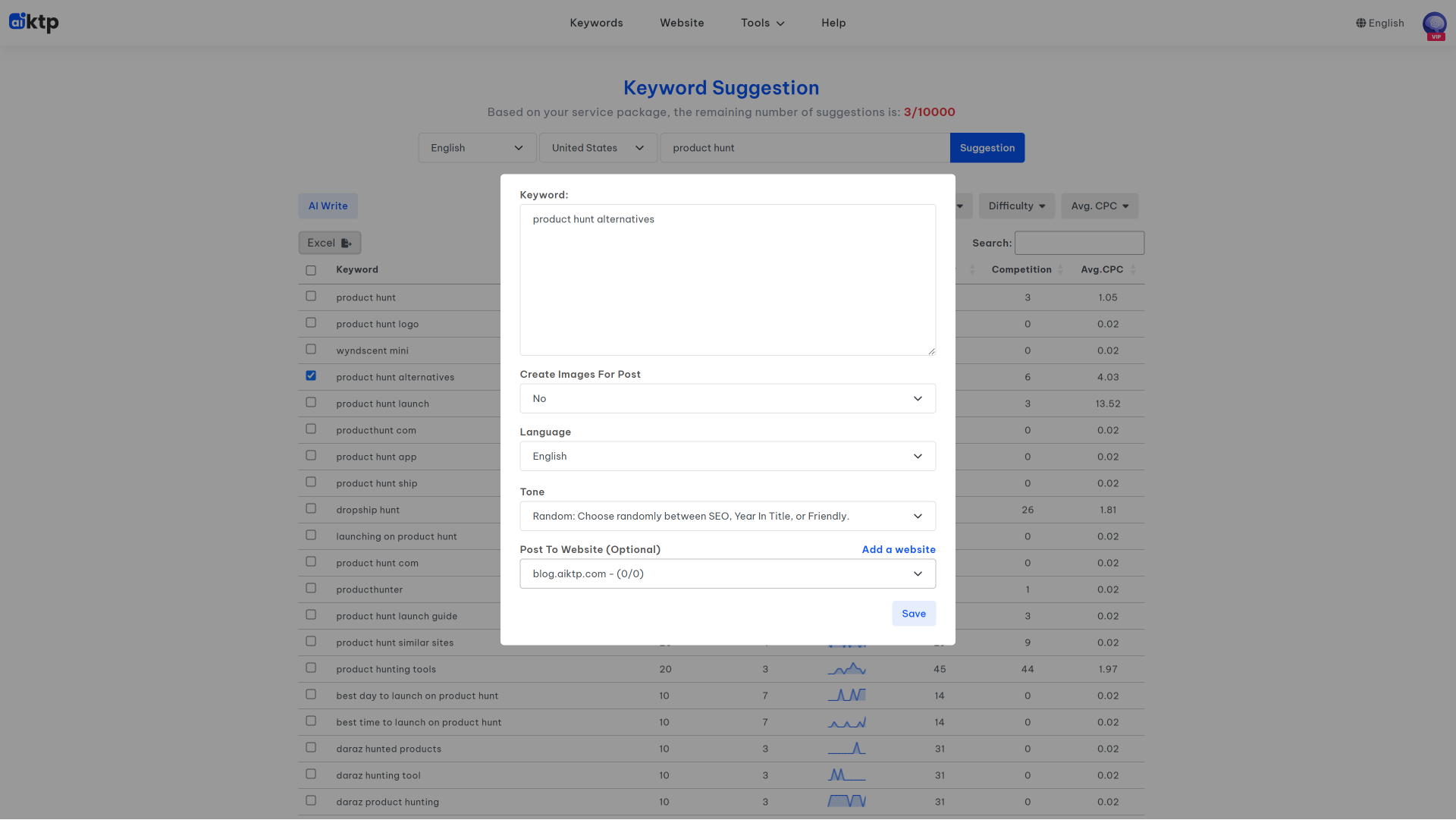The image size is (1456, 820).
Task: Click trend sparkline for product hunting tools
Action: [846, 669]
